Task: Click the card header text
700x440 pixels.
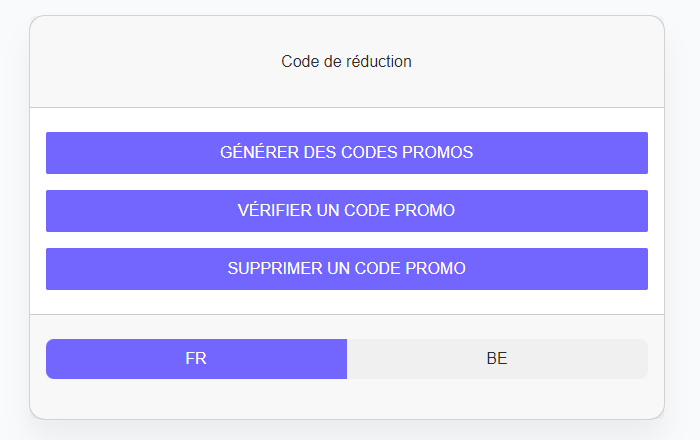Action: 346,62
